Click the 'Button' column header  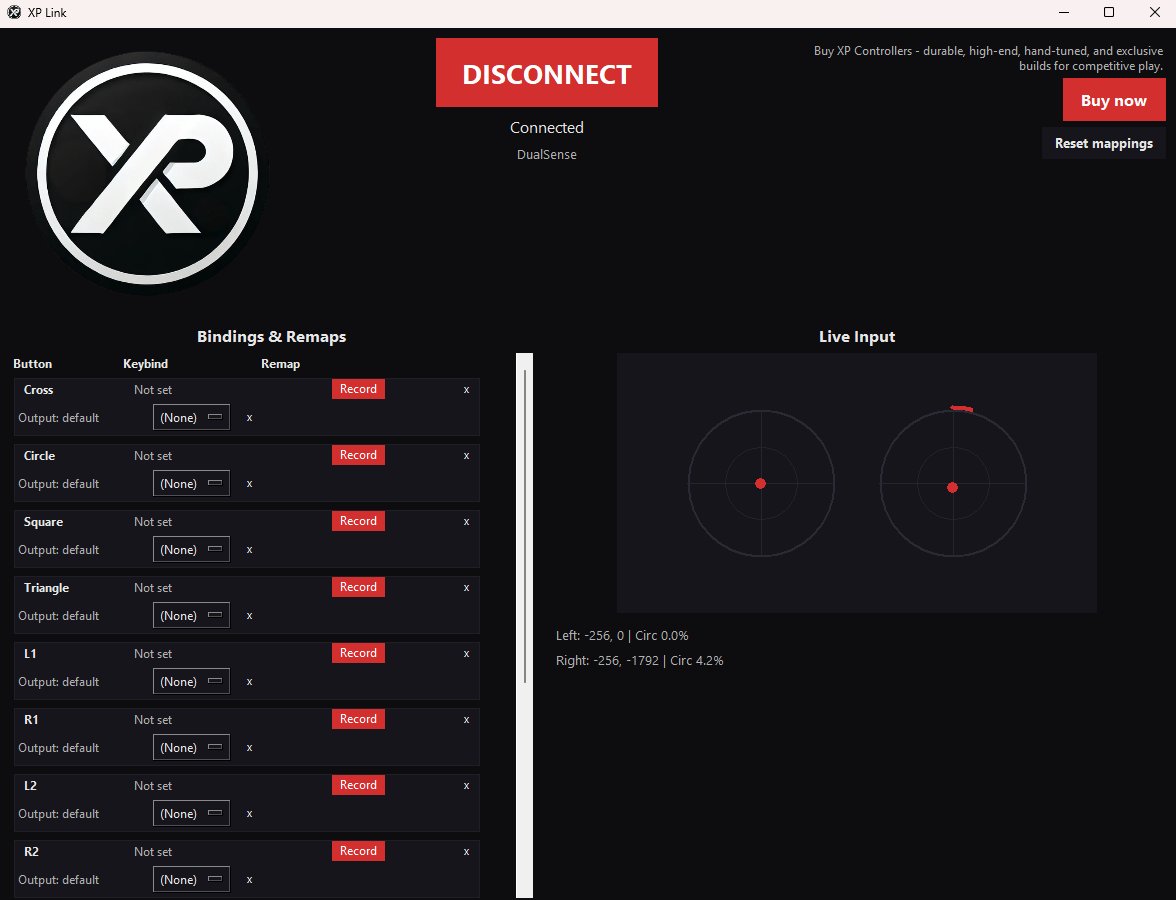click(32, 364)
